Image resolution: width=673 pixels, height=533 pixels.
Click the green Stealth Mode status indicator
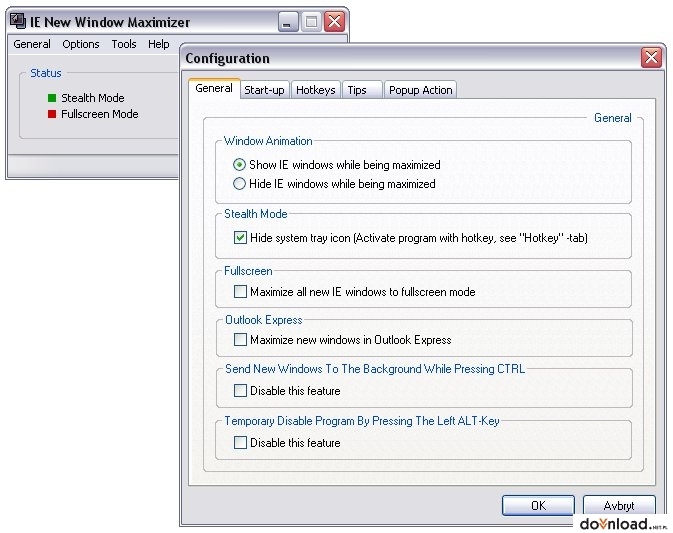click(52, 98)
